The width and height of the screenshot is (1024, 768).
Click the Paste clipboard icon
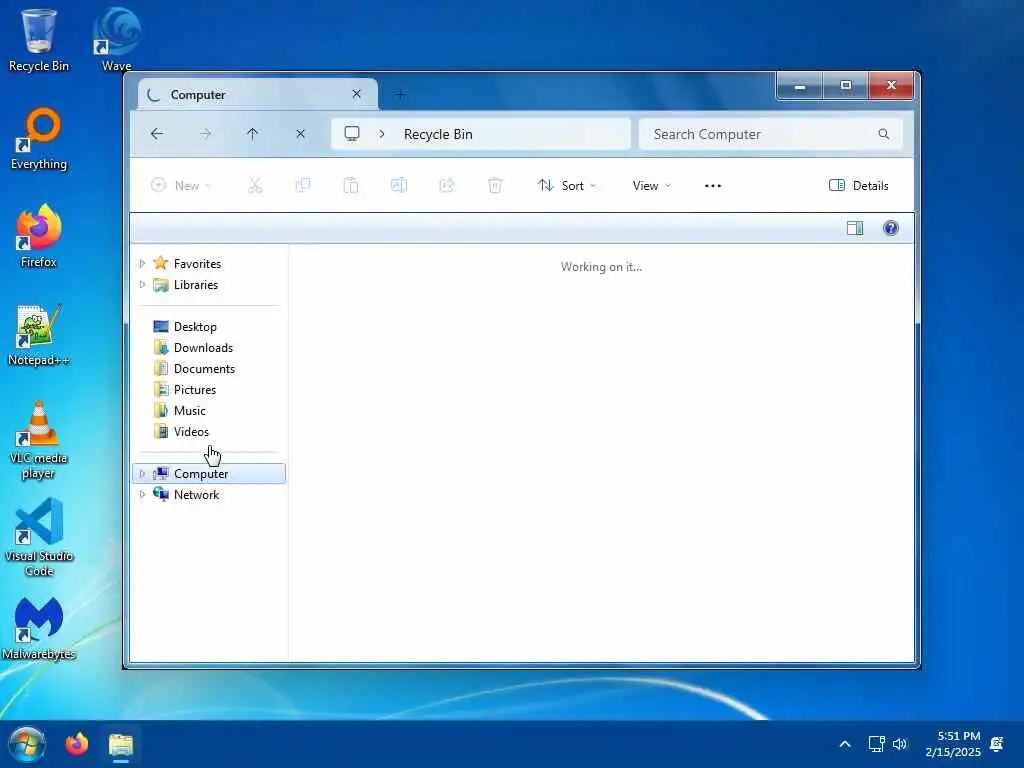(351, 185)
